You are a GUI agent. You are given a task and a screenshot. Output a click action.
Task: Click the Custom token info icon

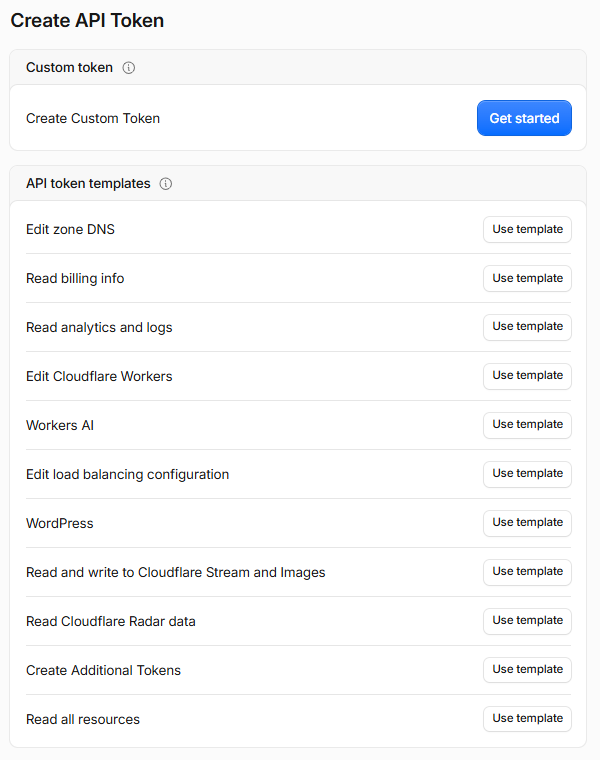pos(128,67)
